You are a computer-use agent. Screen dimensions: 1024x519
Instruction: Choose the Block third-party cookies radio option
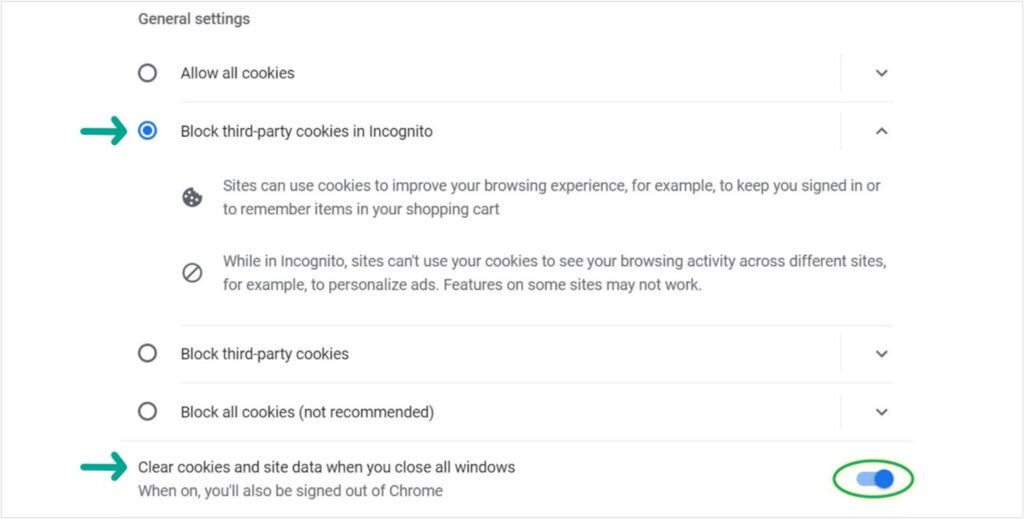coord(148,353)
